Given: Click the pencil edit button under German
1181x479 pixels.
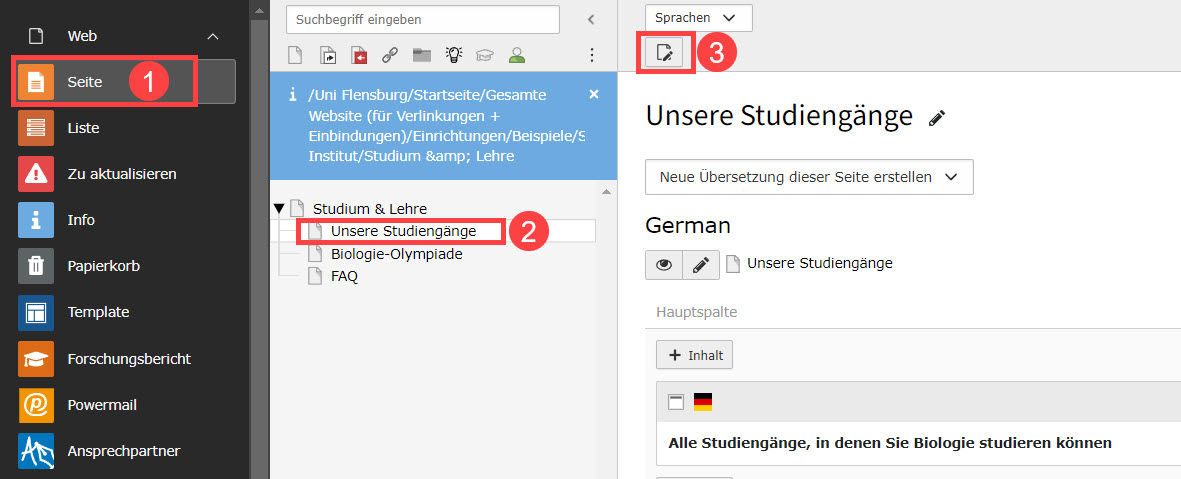Looking at the screenshot, I should (701, 264).
